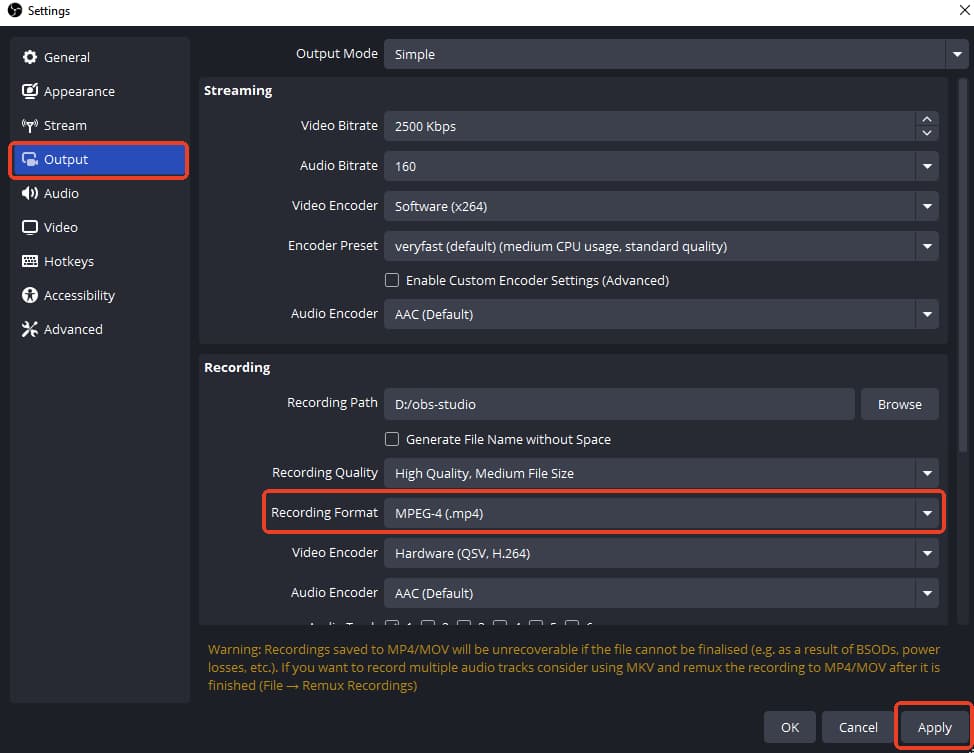Click the Recording Path text field

[619, 404]
